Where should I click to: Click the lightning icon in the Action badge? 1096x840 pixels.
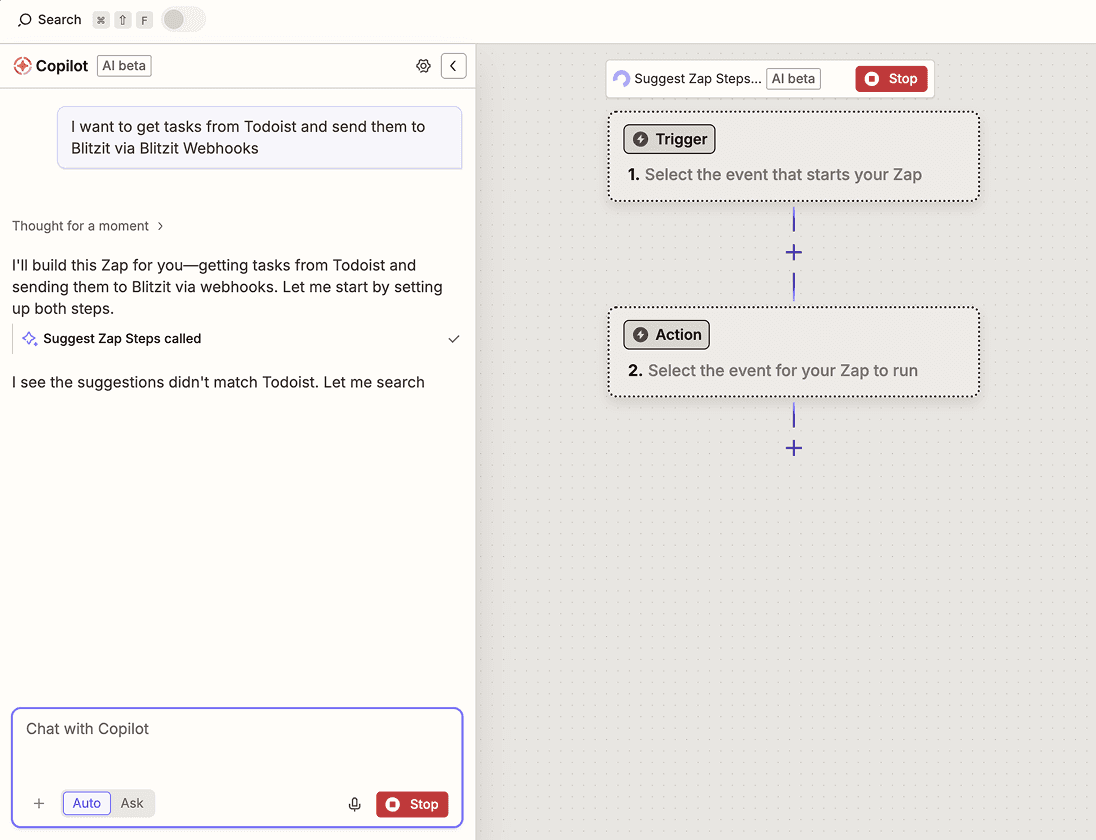point(640,335)
